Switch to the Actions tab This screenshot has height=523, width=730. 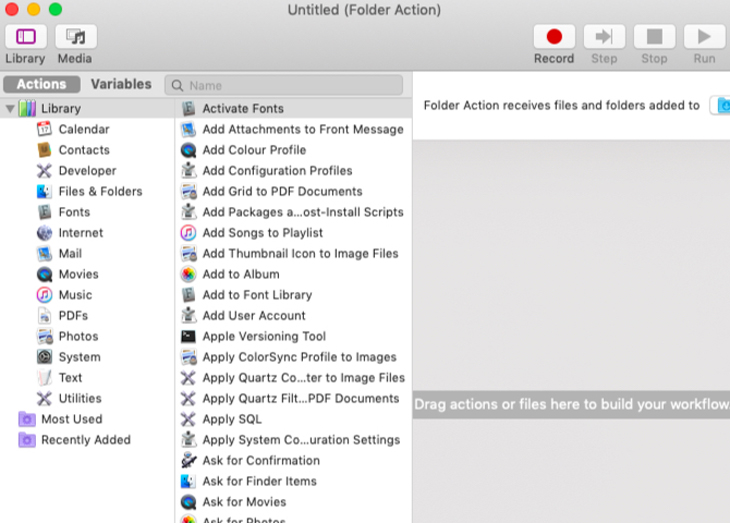[41, 84]
